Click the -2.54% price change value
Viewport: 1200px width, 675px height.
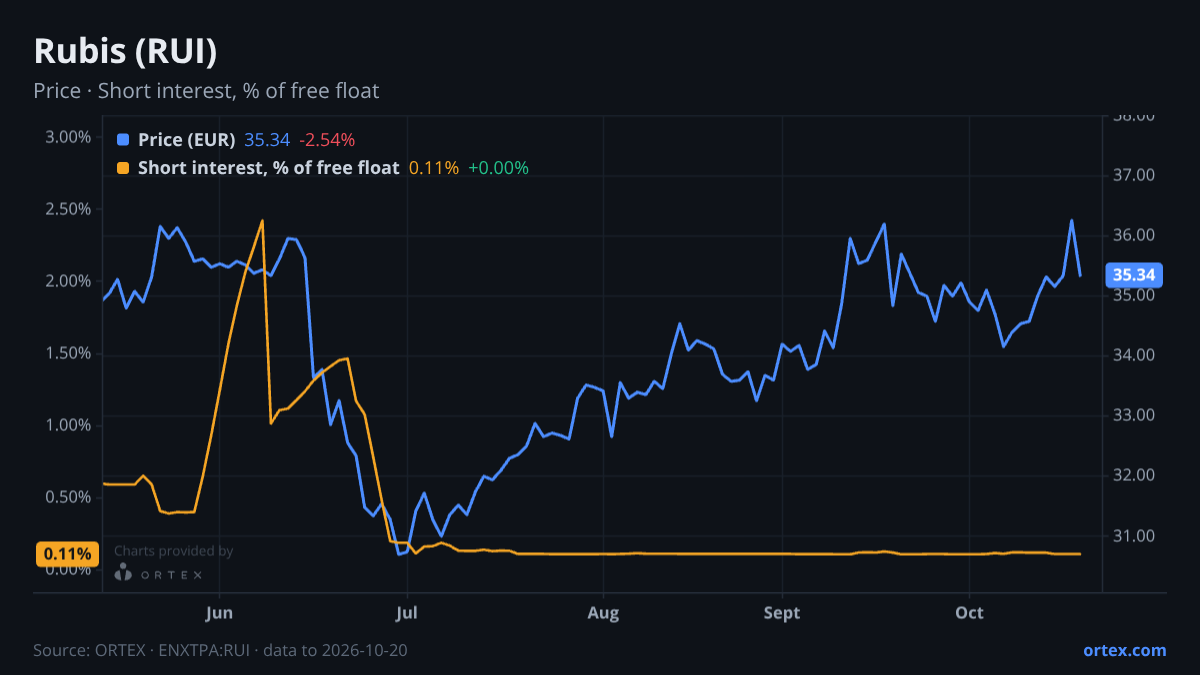coord(327,140)
